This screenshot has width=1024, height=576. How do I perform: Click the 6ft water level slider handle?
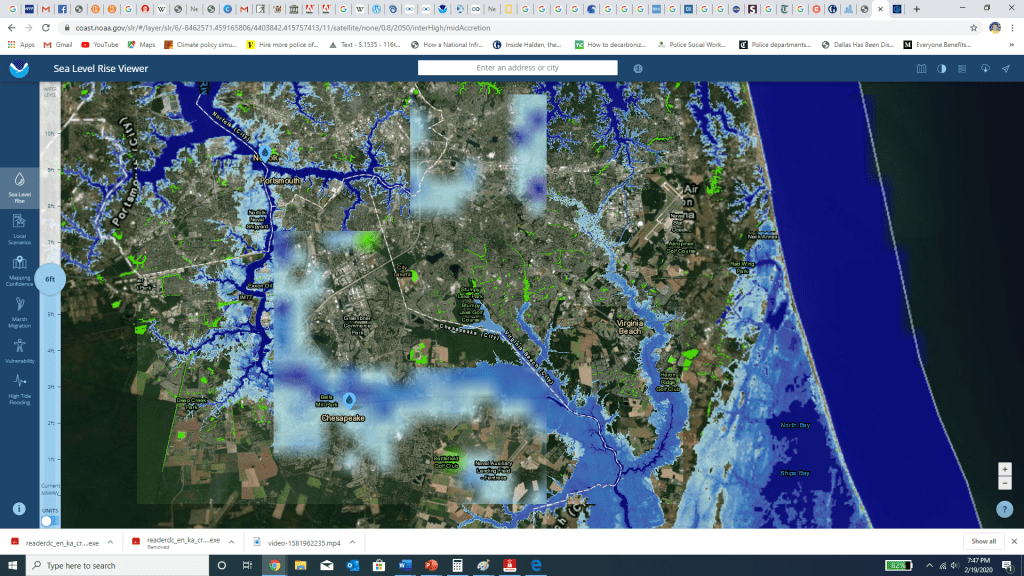tap(50, 280)
